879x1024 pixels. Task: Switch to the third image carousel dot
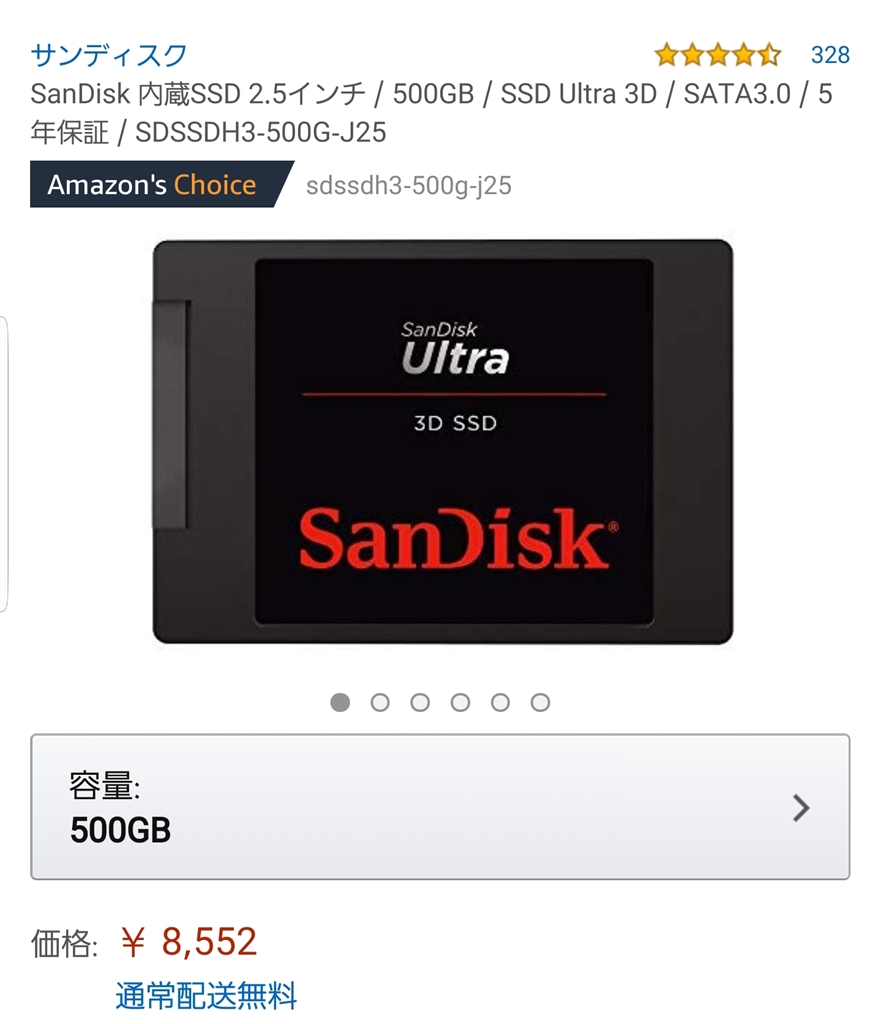tap(420, 702)
